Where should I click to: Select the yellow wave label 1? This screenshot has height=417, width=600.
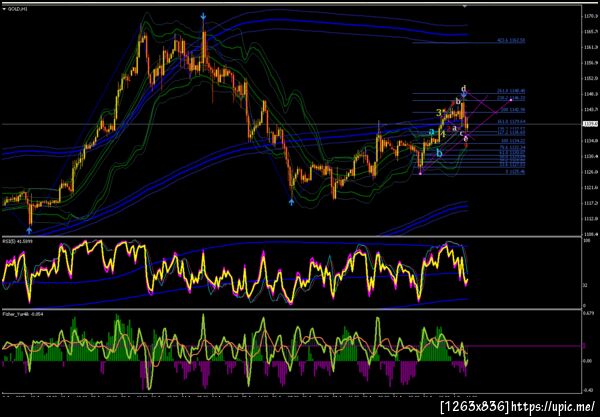pyautogui.click(x=443, y=134)
